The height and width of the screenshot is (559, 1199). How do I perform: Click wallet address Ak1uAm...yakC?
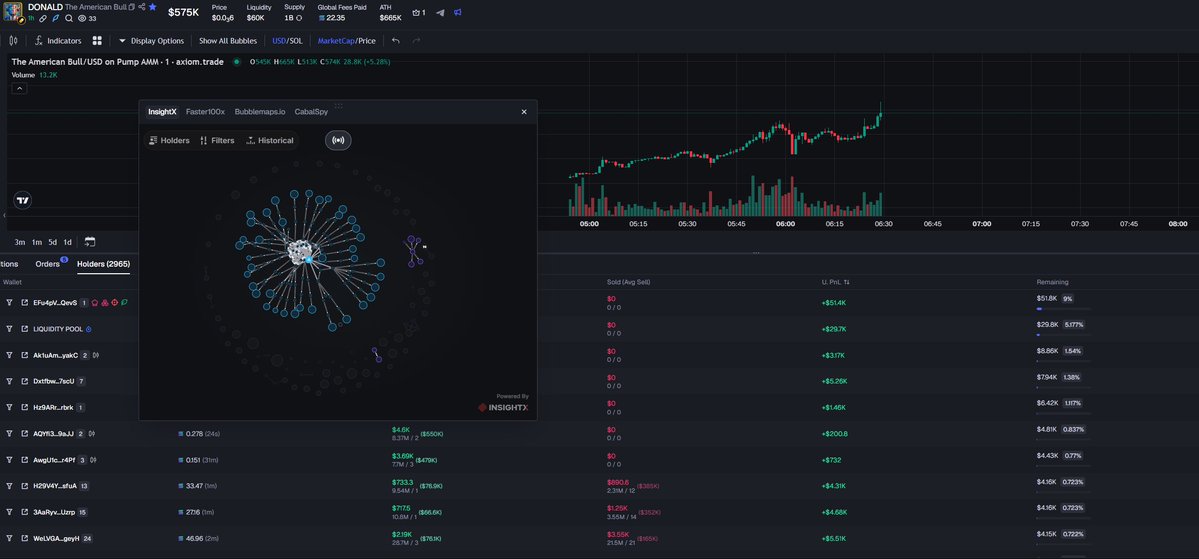56,355
